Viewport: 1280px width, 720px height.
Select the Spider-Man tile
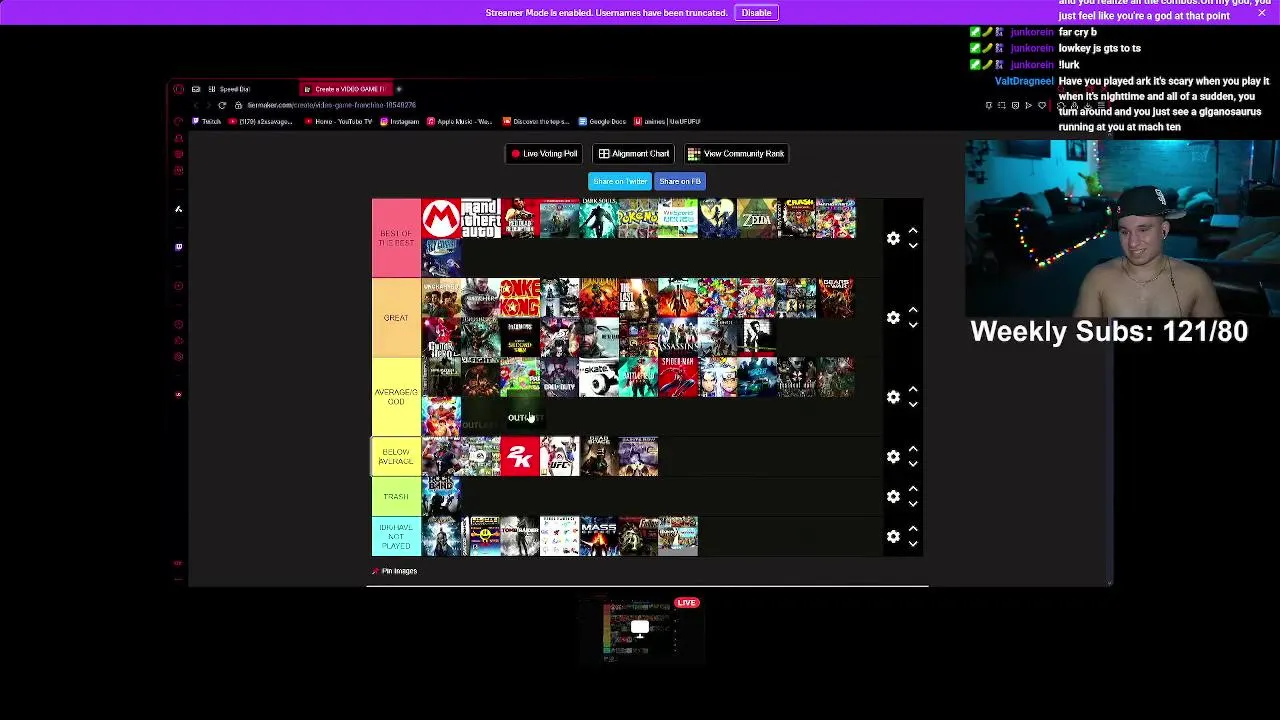(678, 377)
